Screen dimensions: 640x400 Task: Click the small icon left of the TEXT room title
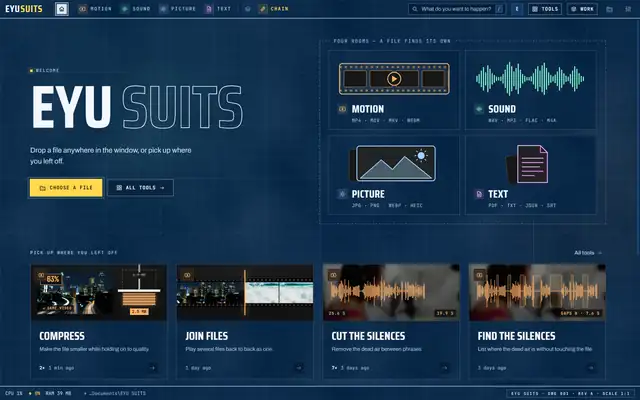pyautogui.click(x=479, y=194)
